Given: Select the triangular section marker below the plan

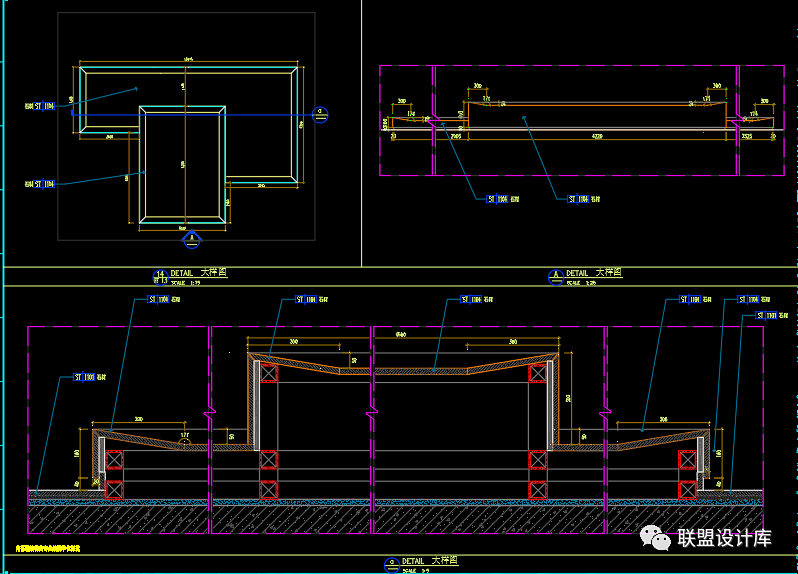Looking at the screenshot, I should pyautogui.click(x=194, y=240).
